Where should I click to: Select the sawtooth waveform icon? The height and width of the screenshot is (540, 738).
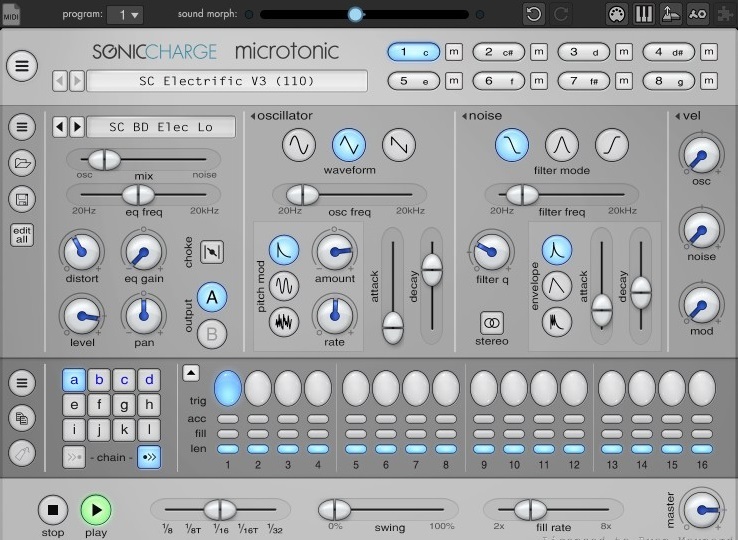coord(399,145)
